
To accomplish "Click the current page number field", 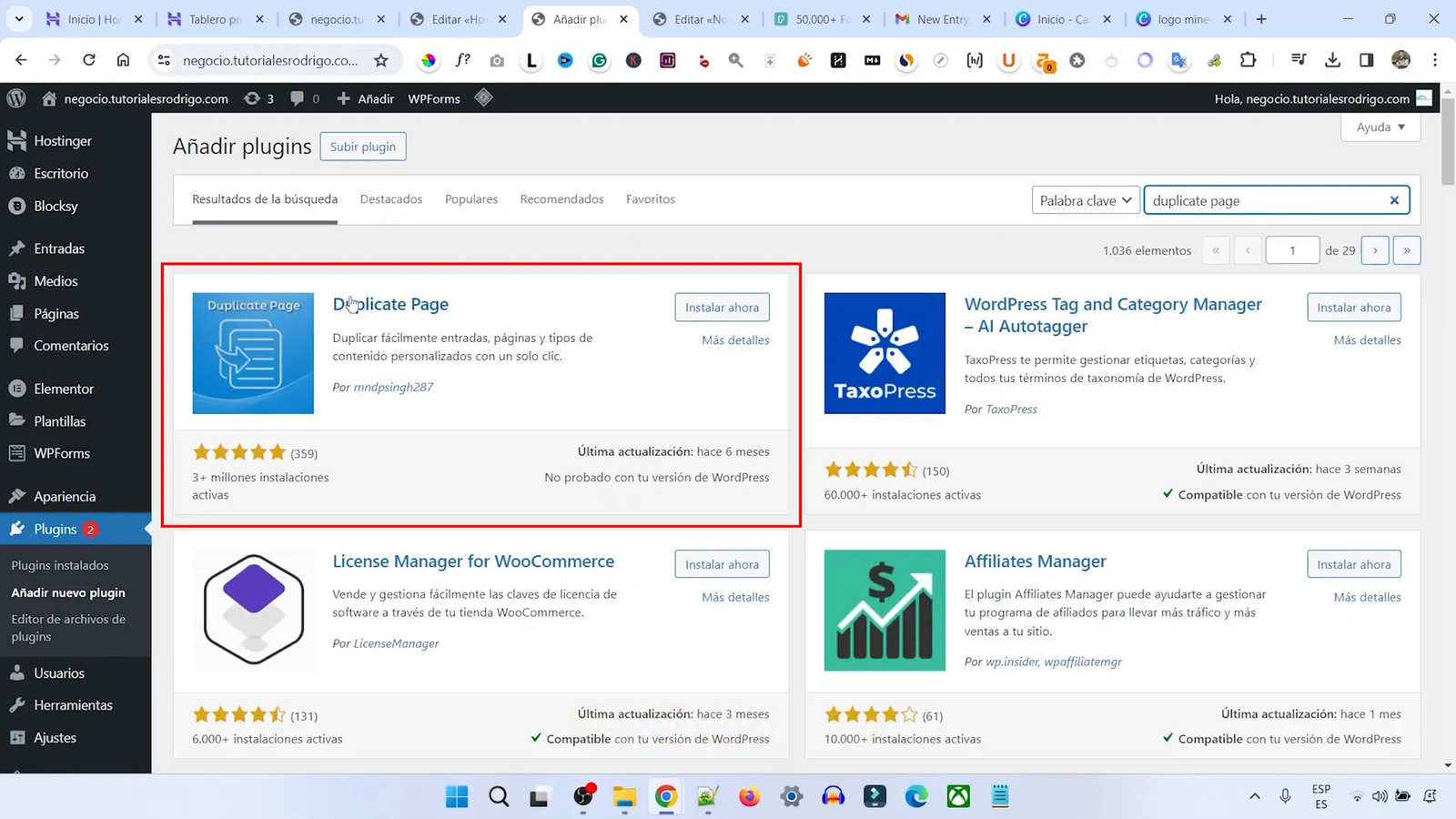I will click(1291, 250).
